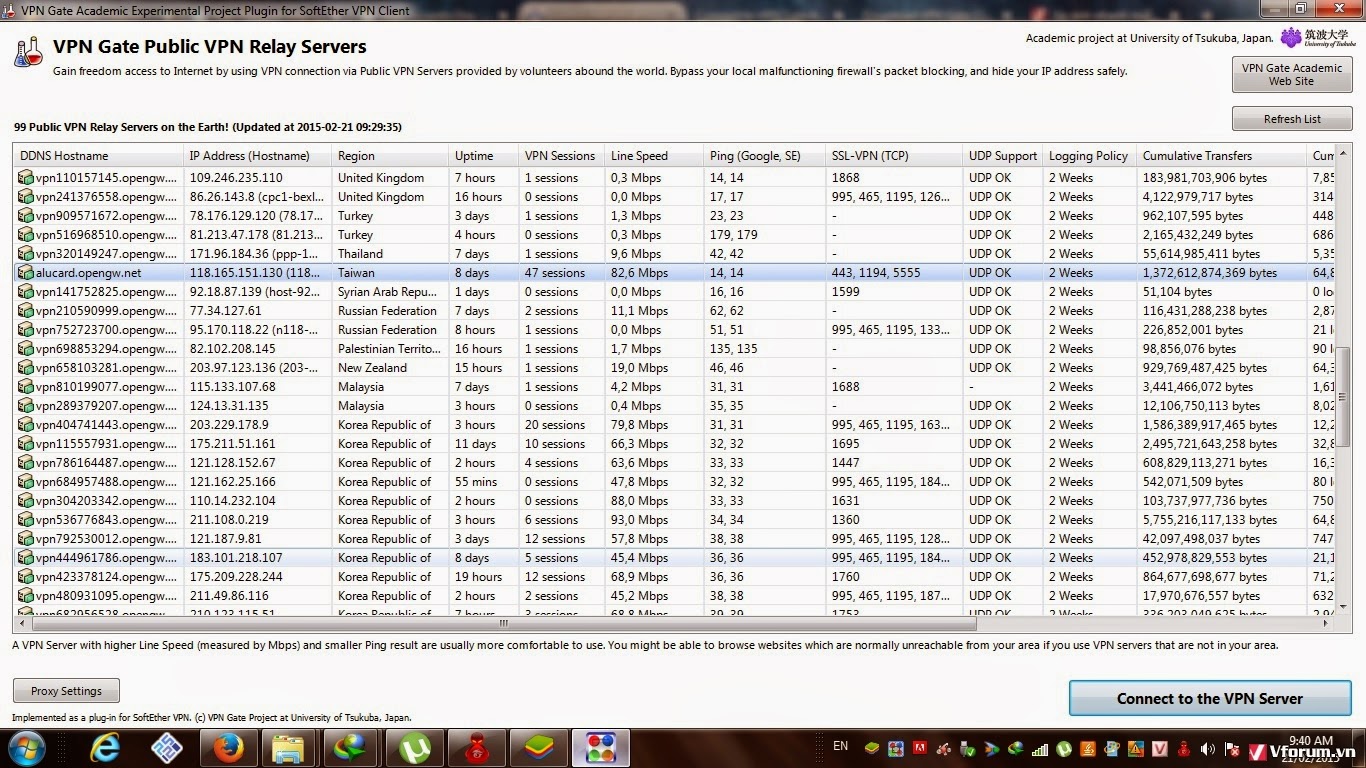Click '88,0 Mbps' line speed cell
The height and width of the screenshot is (768, 1366).
[639, 501]
